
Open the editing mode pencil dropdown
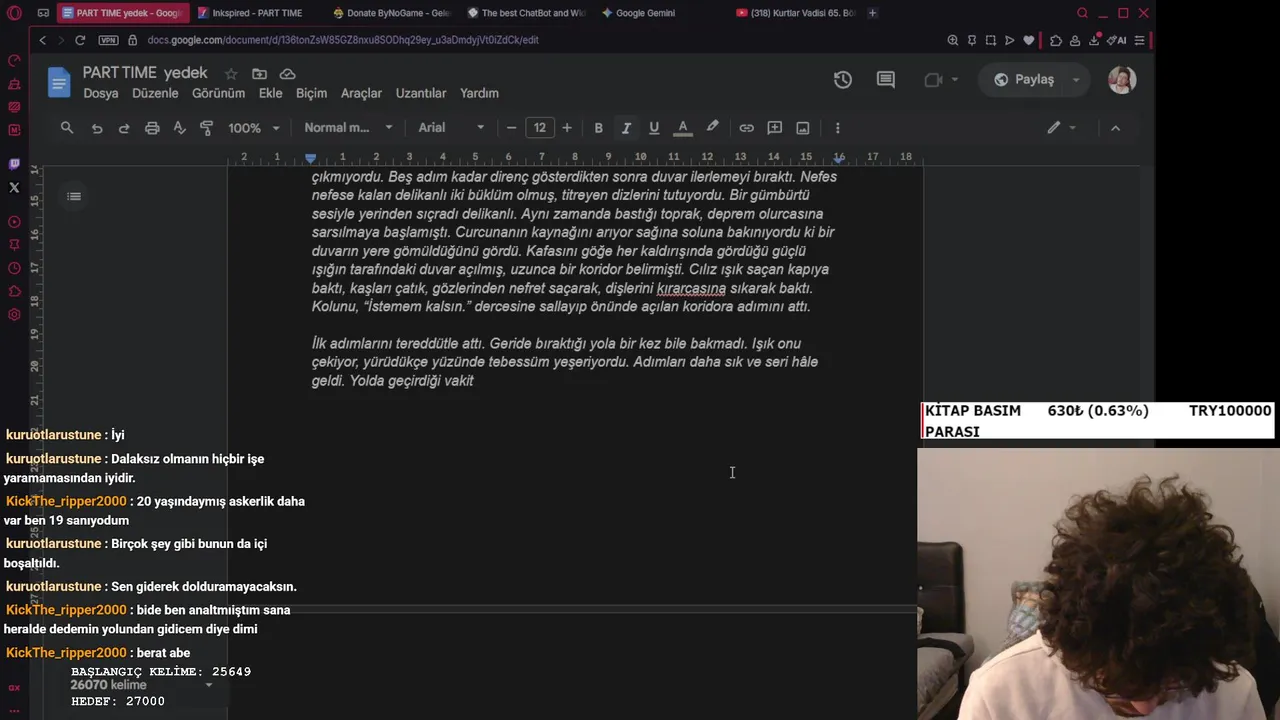pos(1061,128)
